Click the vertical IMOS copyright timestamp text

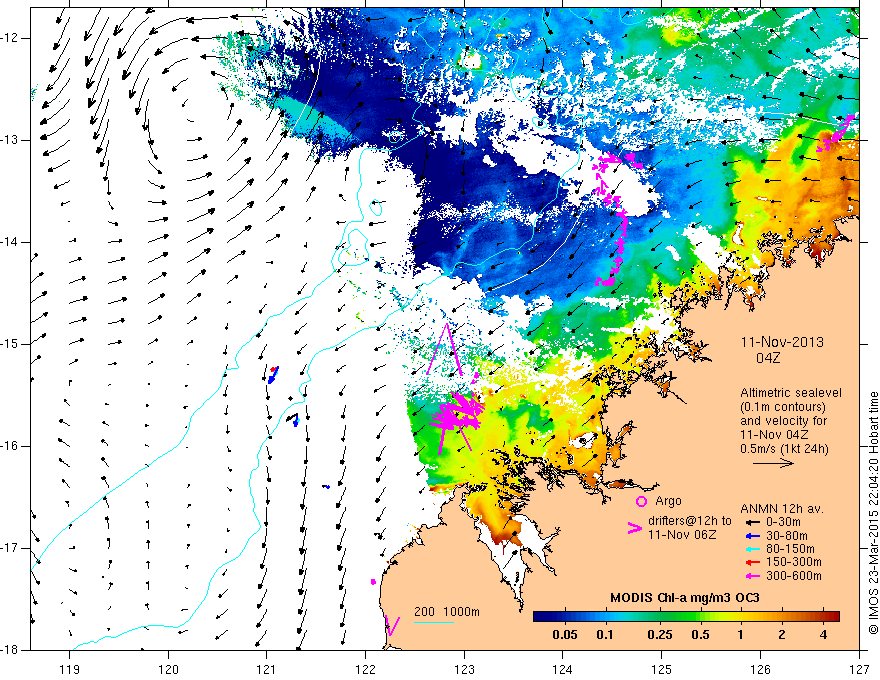tap(873, 514)
